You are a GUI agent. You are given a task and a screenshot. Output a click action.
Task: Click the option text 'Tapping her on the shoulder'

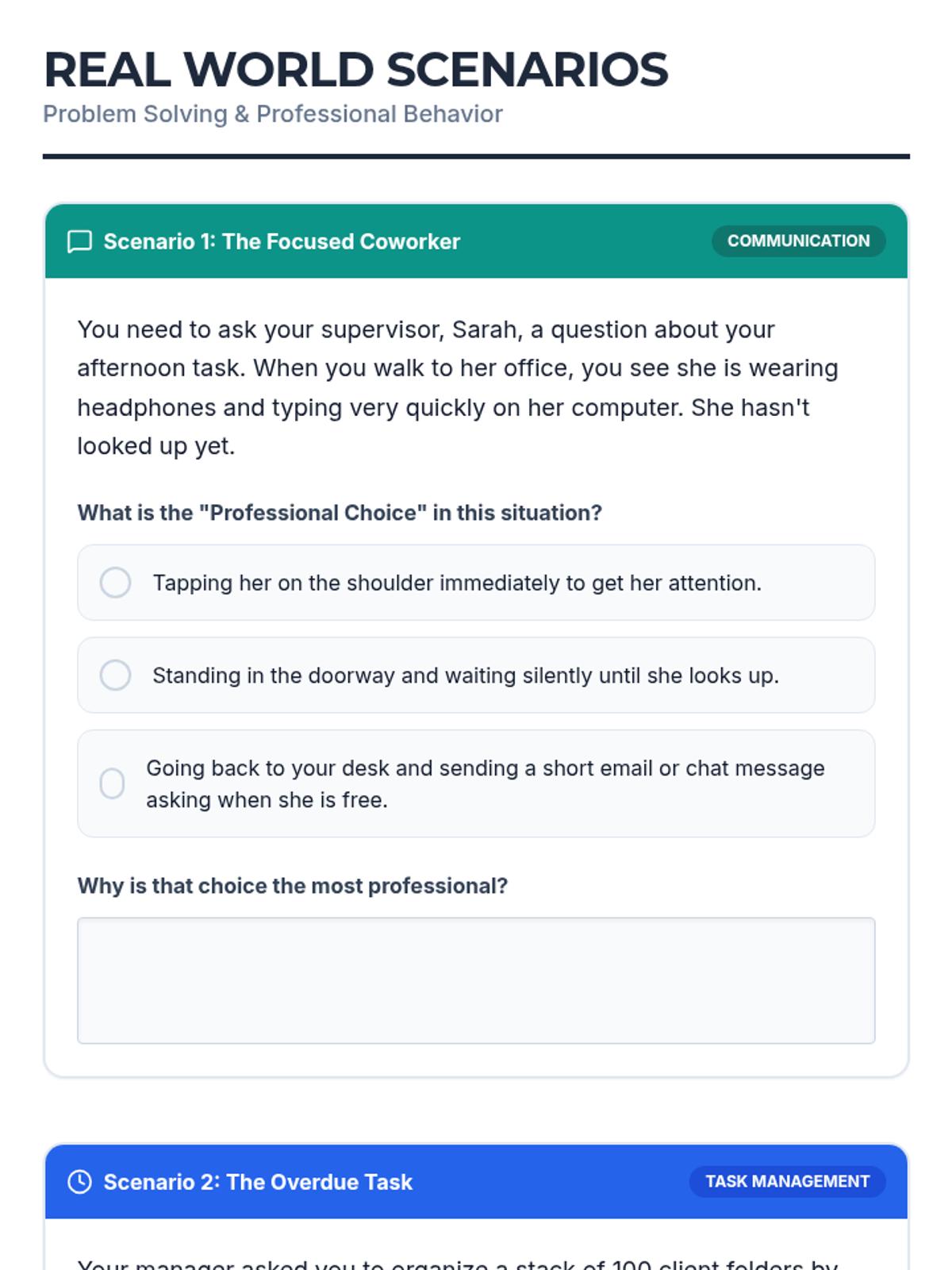457,583
